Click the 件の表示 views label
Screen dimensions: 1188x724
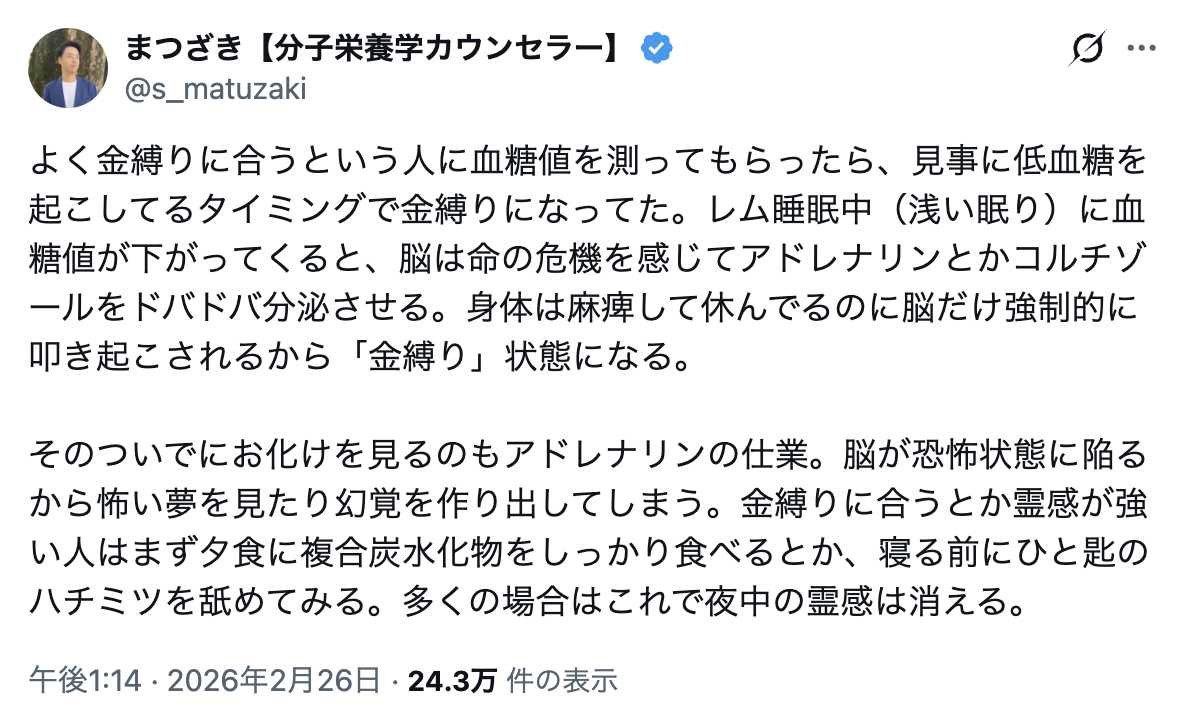pyautogui.click(x=562, y=681)
